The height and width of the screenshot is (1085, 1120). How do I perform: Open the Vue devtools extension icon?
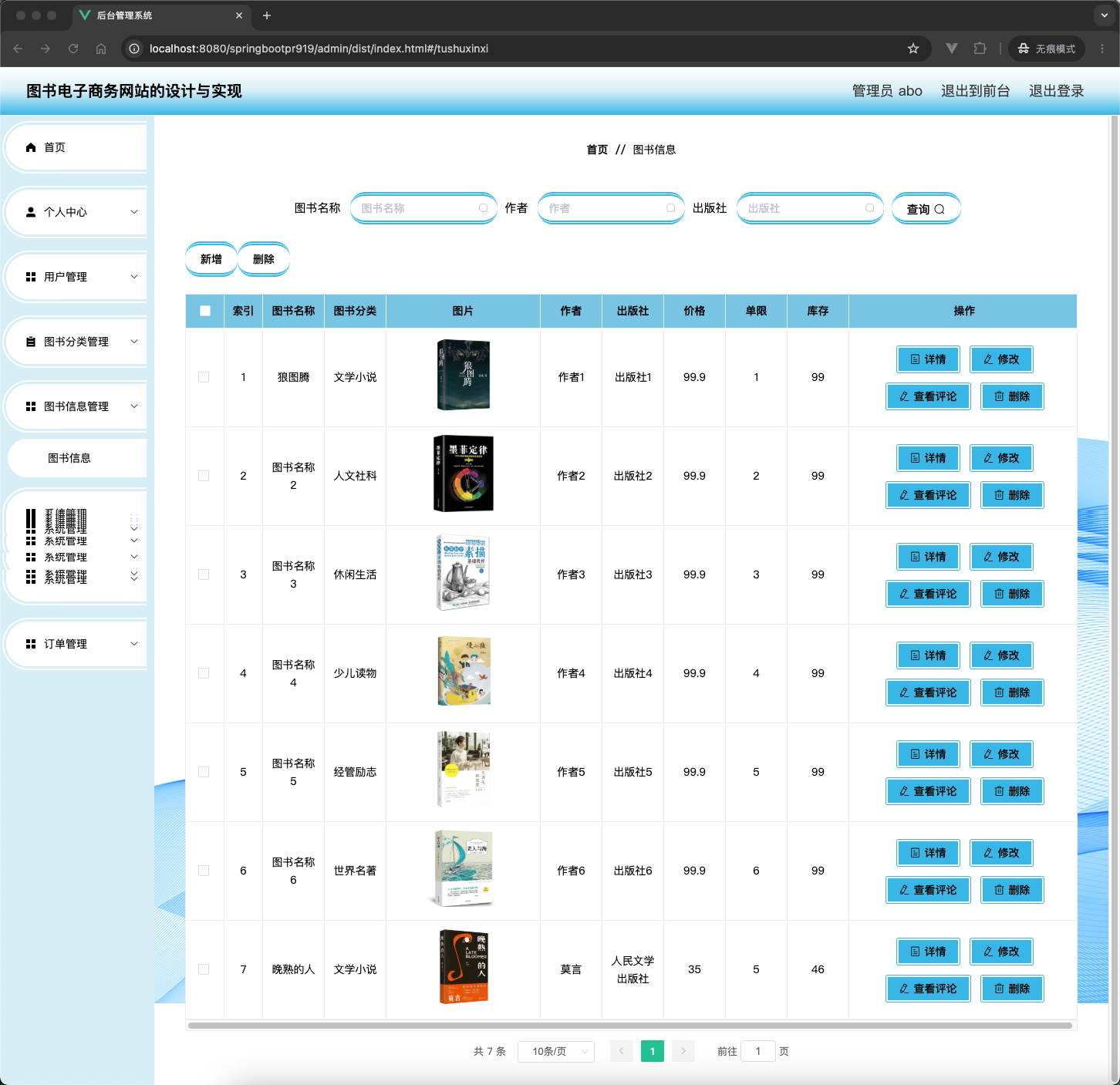952,49
